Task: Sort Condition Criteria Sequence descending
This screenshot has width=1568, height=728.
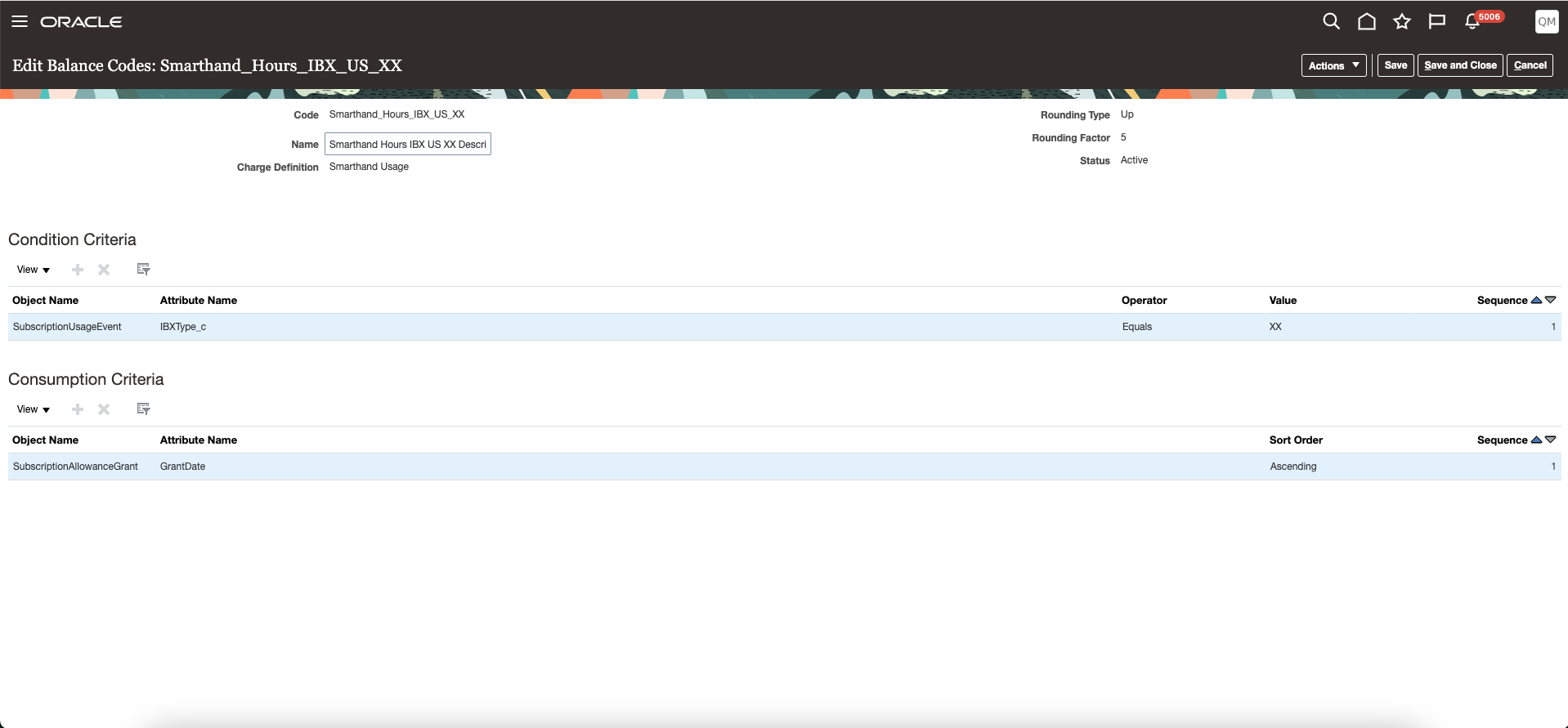Action: tap(1550, 300)
